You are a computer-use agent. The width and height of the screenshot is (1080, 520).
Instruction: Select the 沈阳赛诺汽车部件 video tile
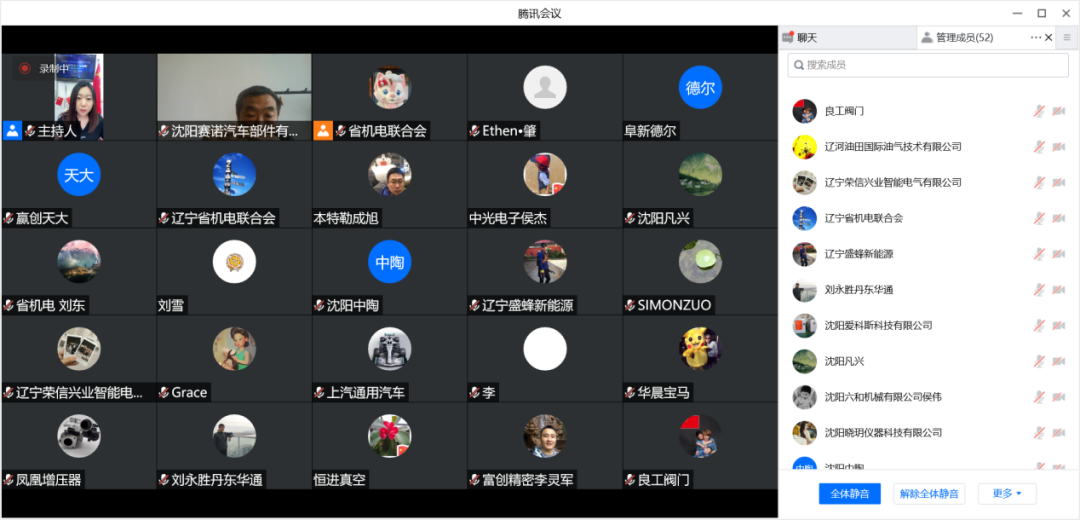point(234,97)
